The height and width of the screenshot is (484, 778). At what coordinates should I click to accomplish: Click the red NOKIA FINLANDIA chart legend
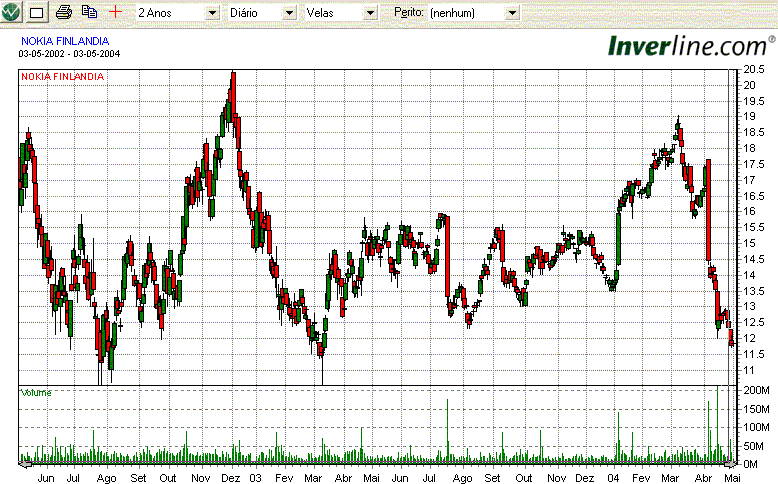click(x=63, y=76)
